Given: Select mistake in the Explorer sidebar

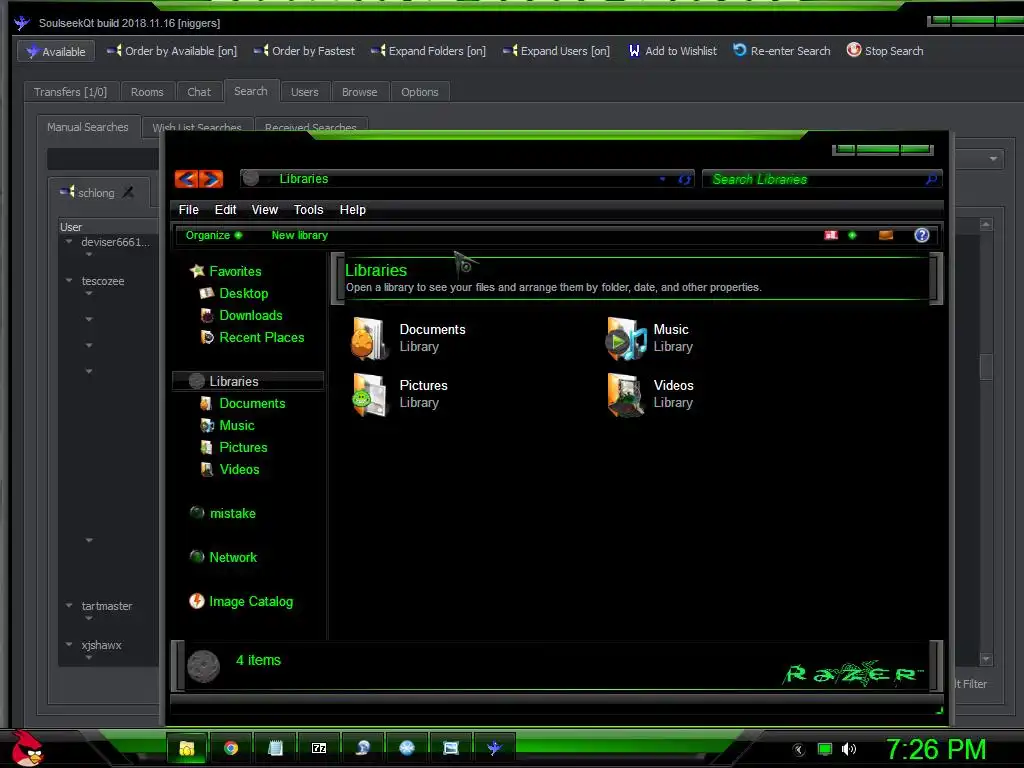Looking at the screenshot, I should click(x=232, y=513).
